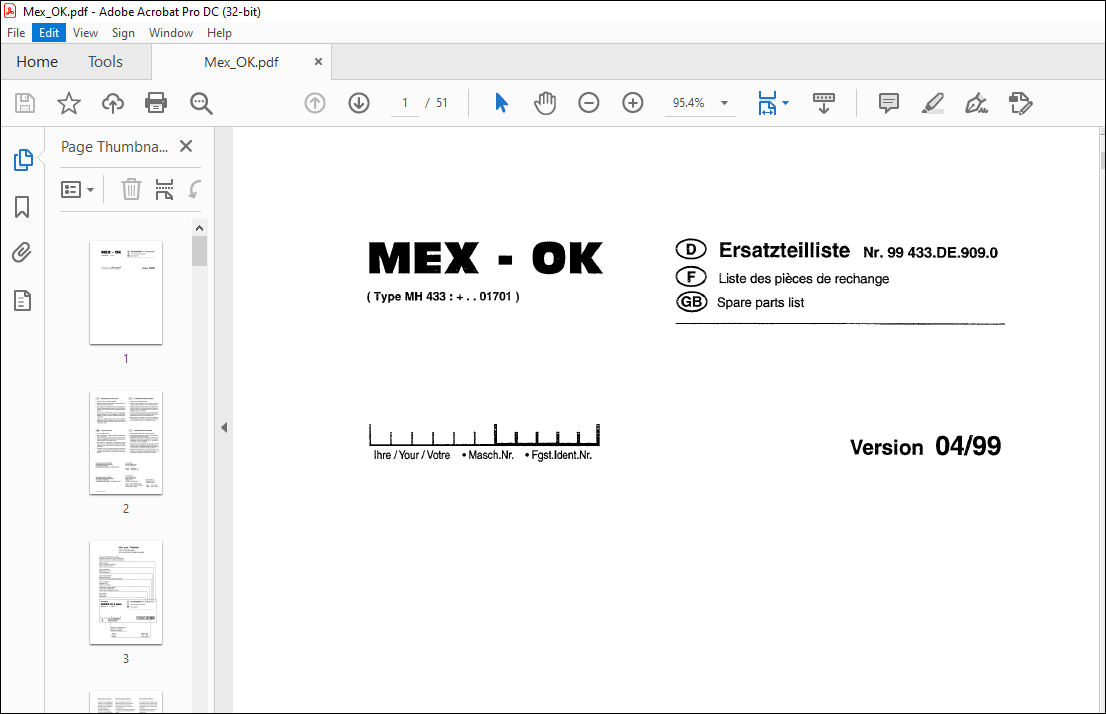Add a sticky note comment
Viewport: 1106px width, 714px height.
coord(889,103)
